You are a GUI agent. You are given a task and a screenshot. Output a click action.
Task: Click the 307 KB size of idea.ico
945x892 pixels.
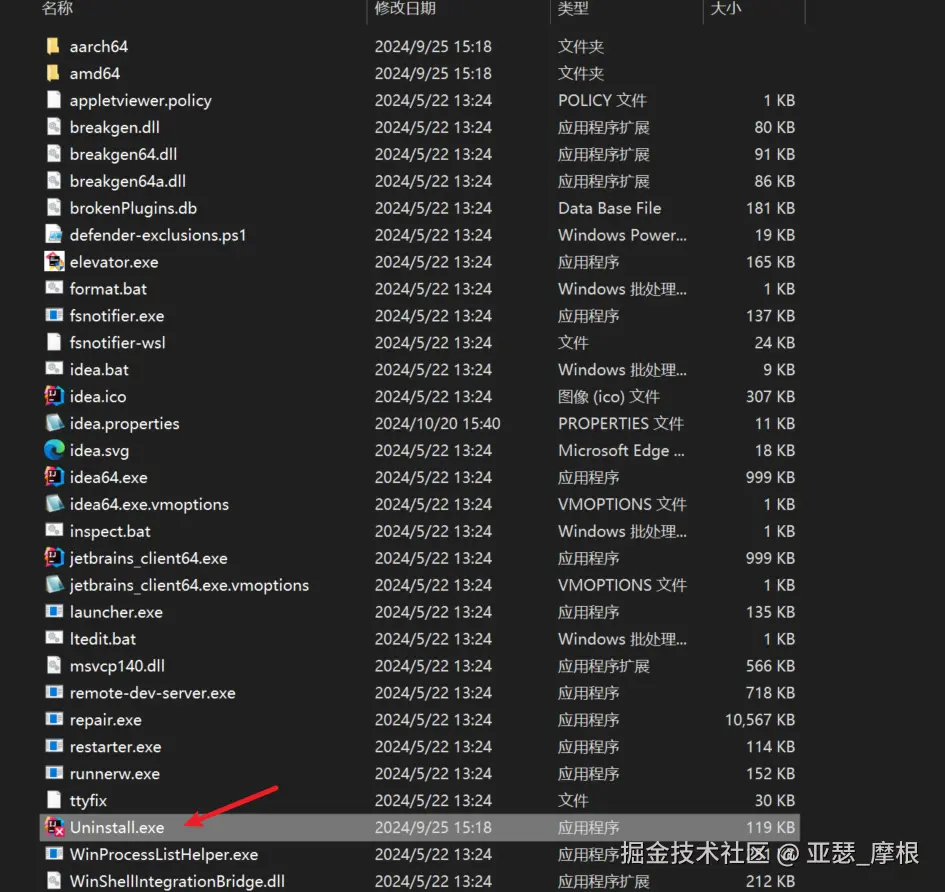(770, 397)
